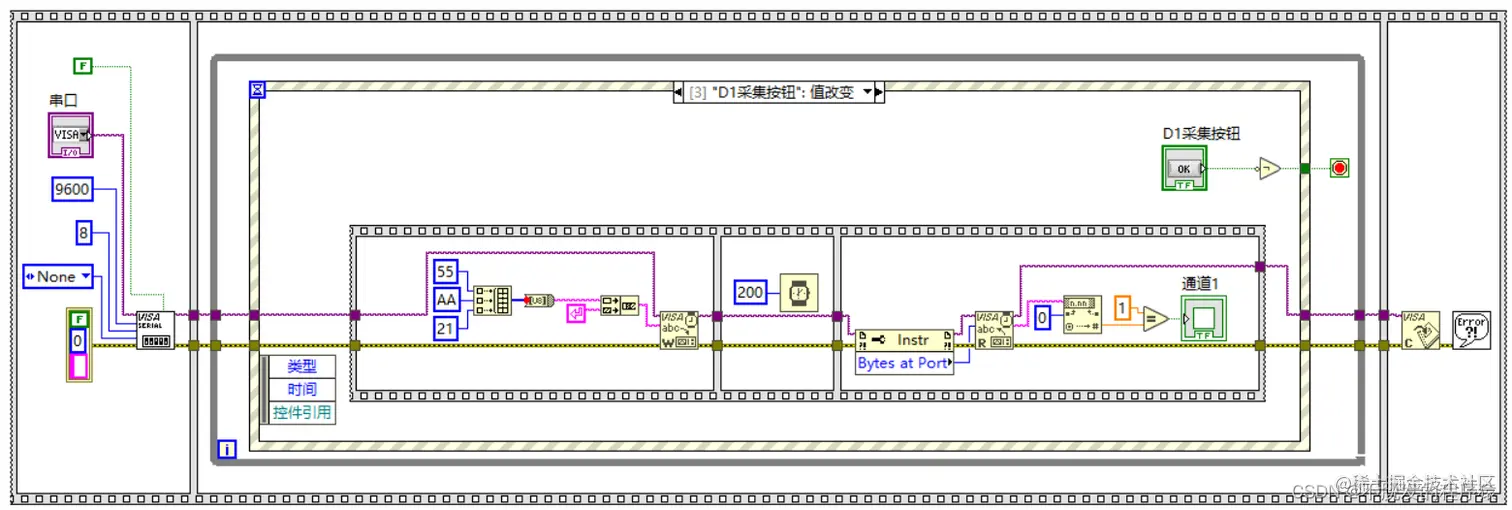
Task: Click the 串口 label text
Action: pyautogui.click(x=63, y=100)
